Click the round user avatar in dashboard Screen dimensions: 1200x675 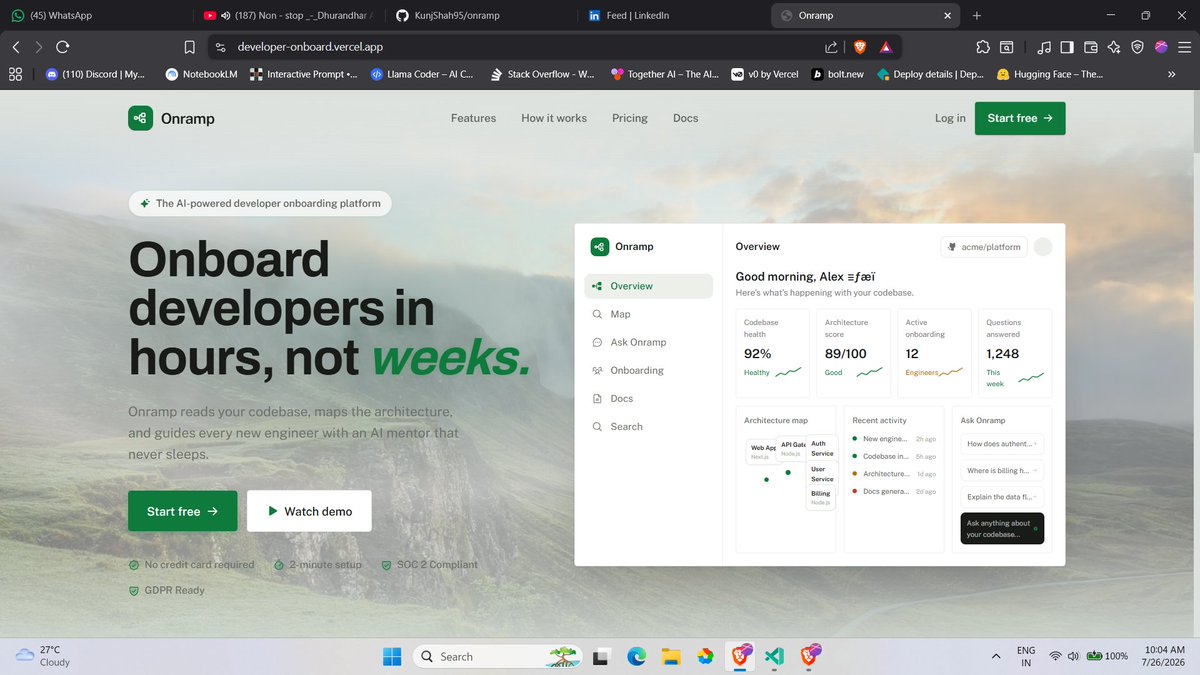pos(1043,247)
